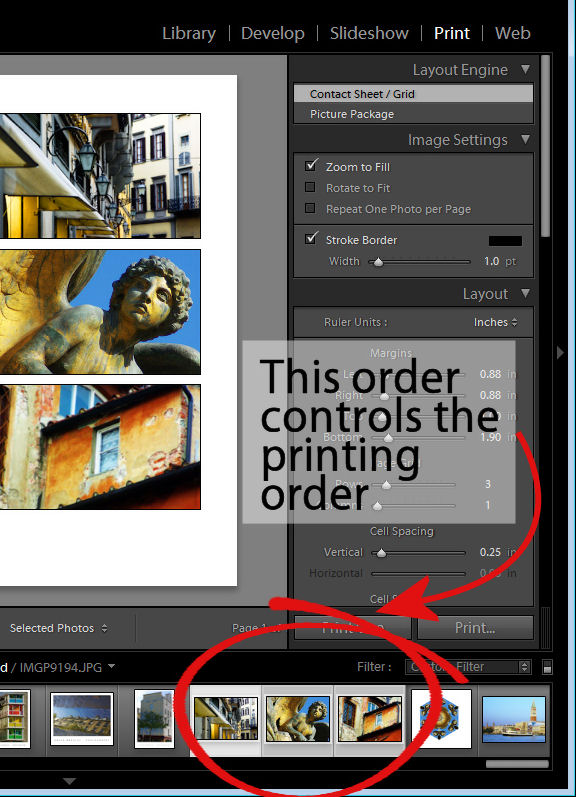Viewport: 576px width, 797px height.
Task: Switch to the Library module
Action: tap(189, 33)
